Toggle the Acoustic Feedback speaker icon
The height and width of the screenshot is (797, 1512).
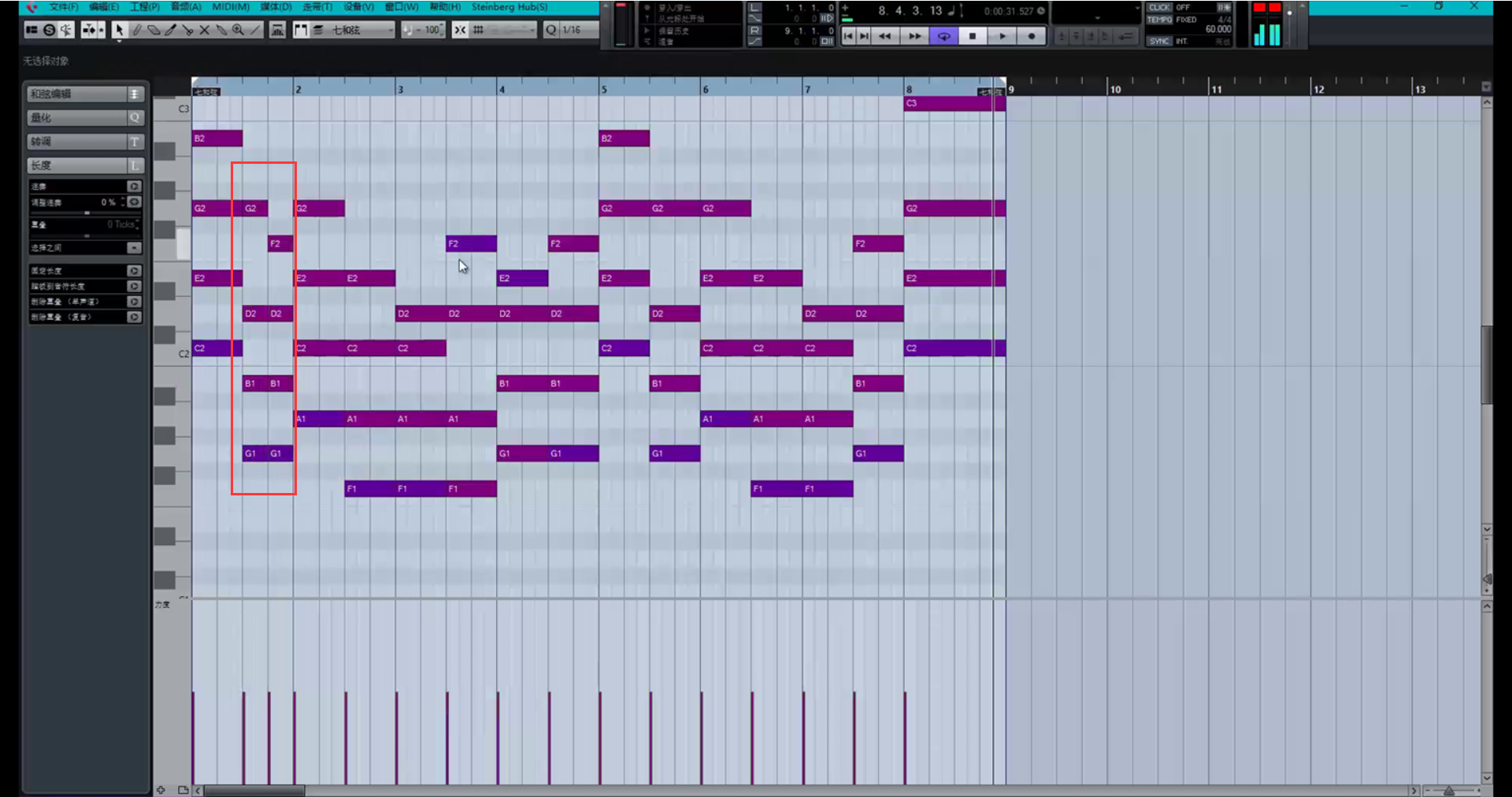pyautogui.click(x=66, y=30)
